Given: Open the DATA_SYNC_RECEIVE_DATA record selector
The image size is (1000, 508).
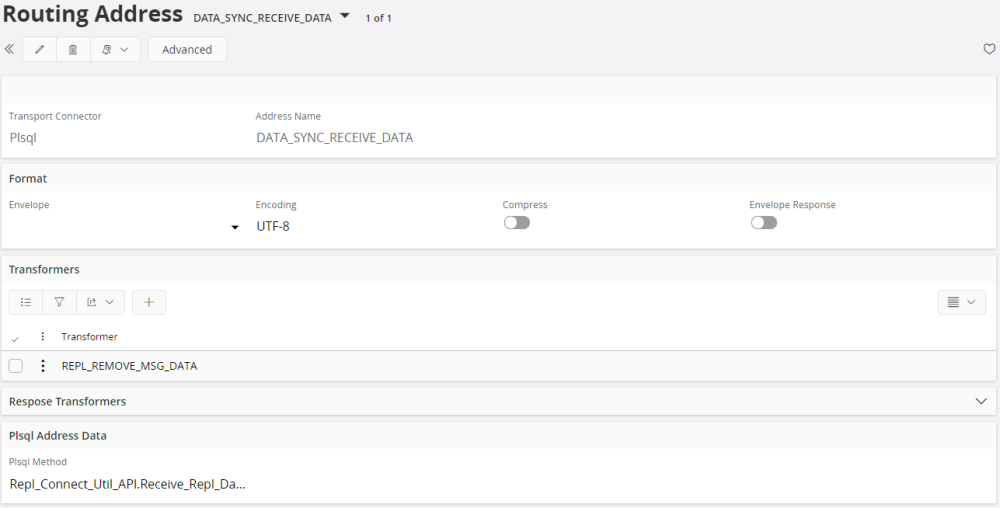Looking at the screenshot, I should (345, 16).
